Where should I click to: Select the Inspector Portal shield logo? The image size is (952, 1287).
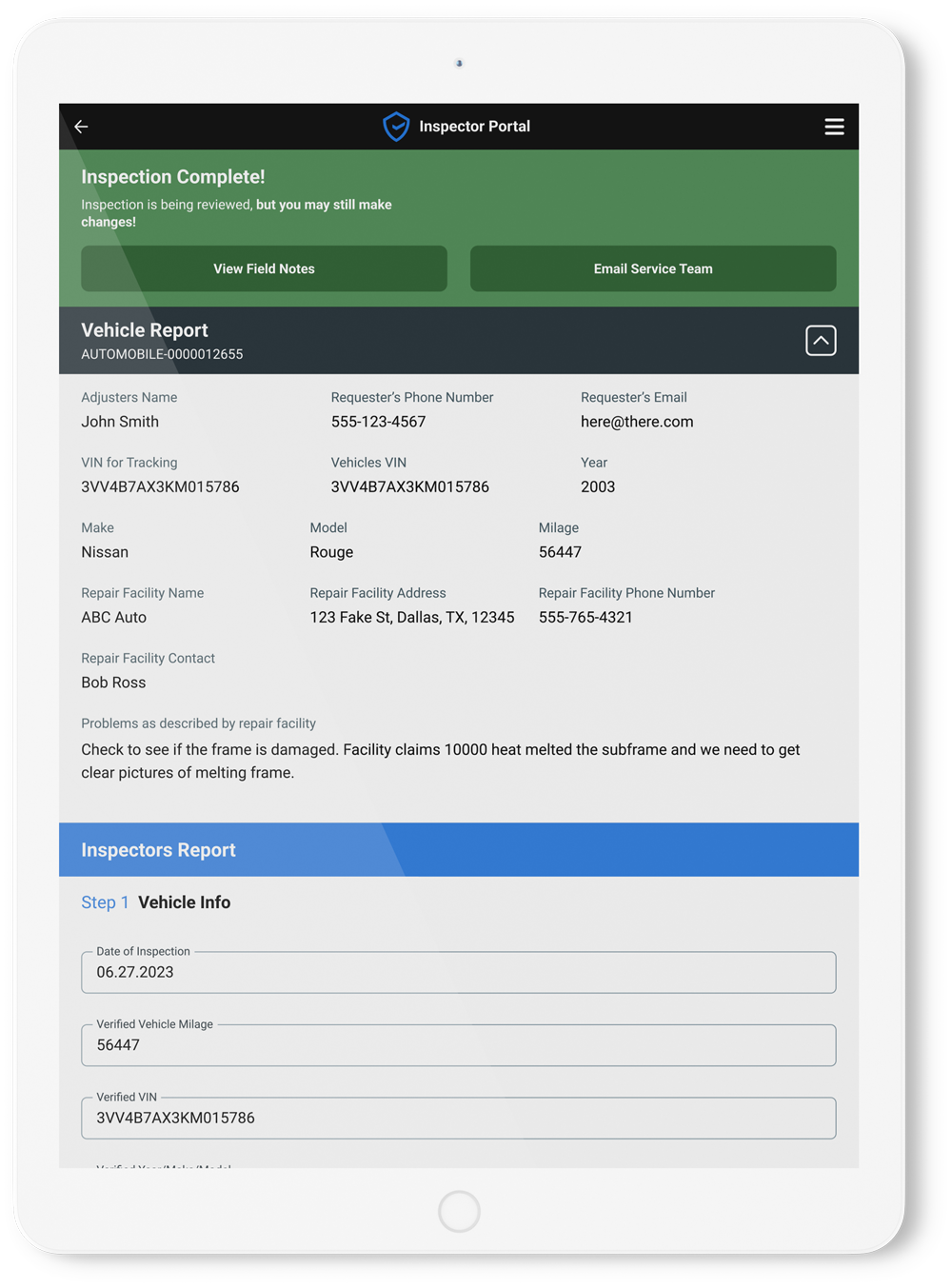(396, 127)
